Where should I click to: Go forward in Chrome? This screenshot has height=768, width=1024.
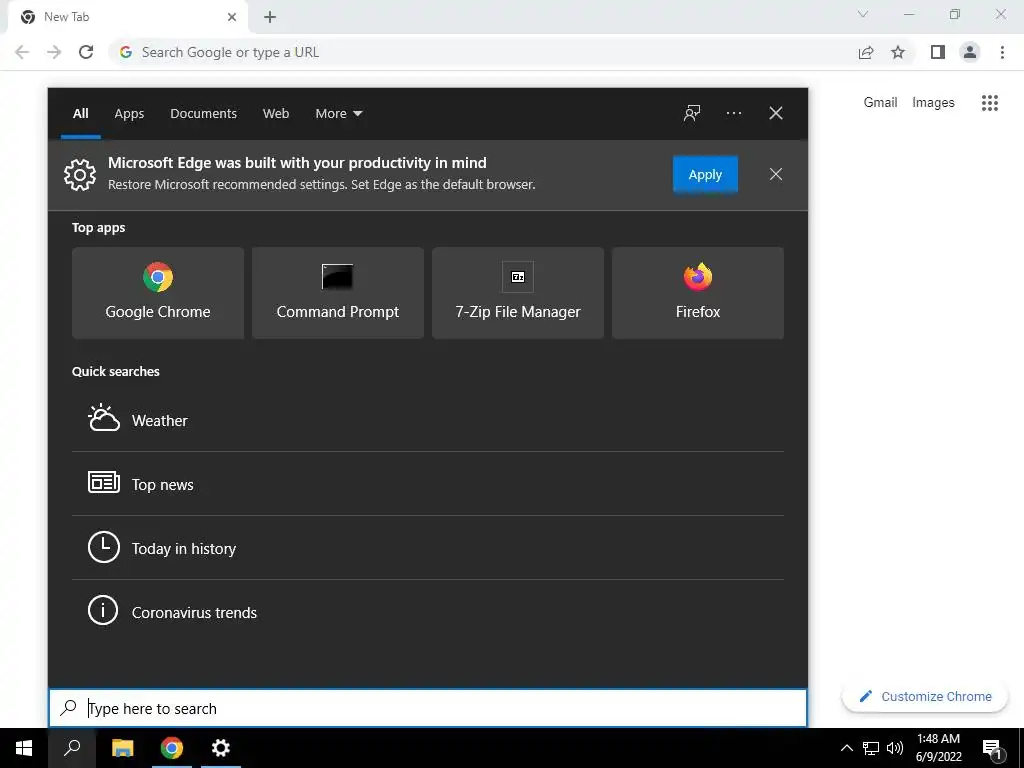[54, 52]
